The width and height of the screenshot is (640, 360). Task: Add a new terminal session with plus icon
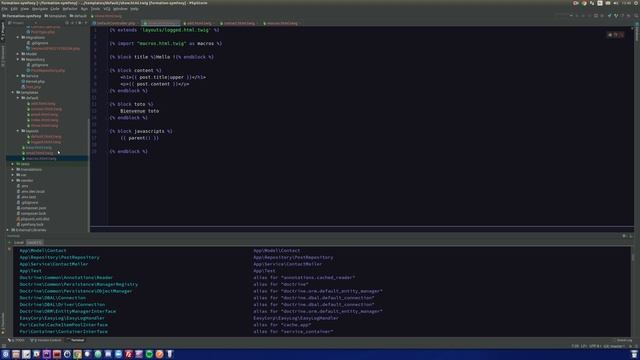9,242
